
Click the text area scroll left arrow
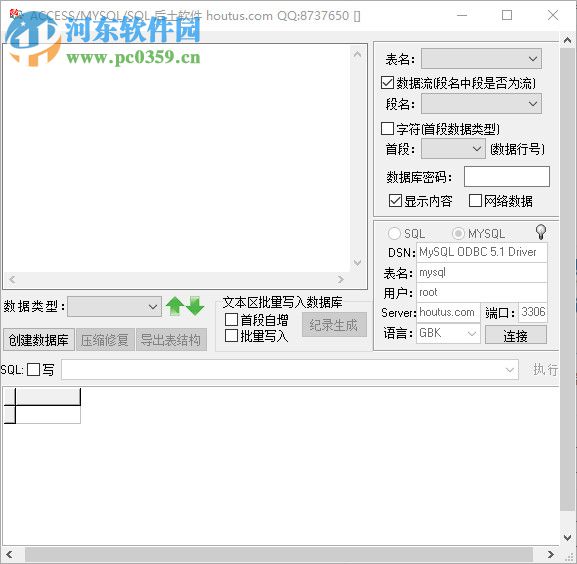pyautogui.click(x=12, y=280)
